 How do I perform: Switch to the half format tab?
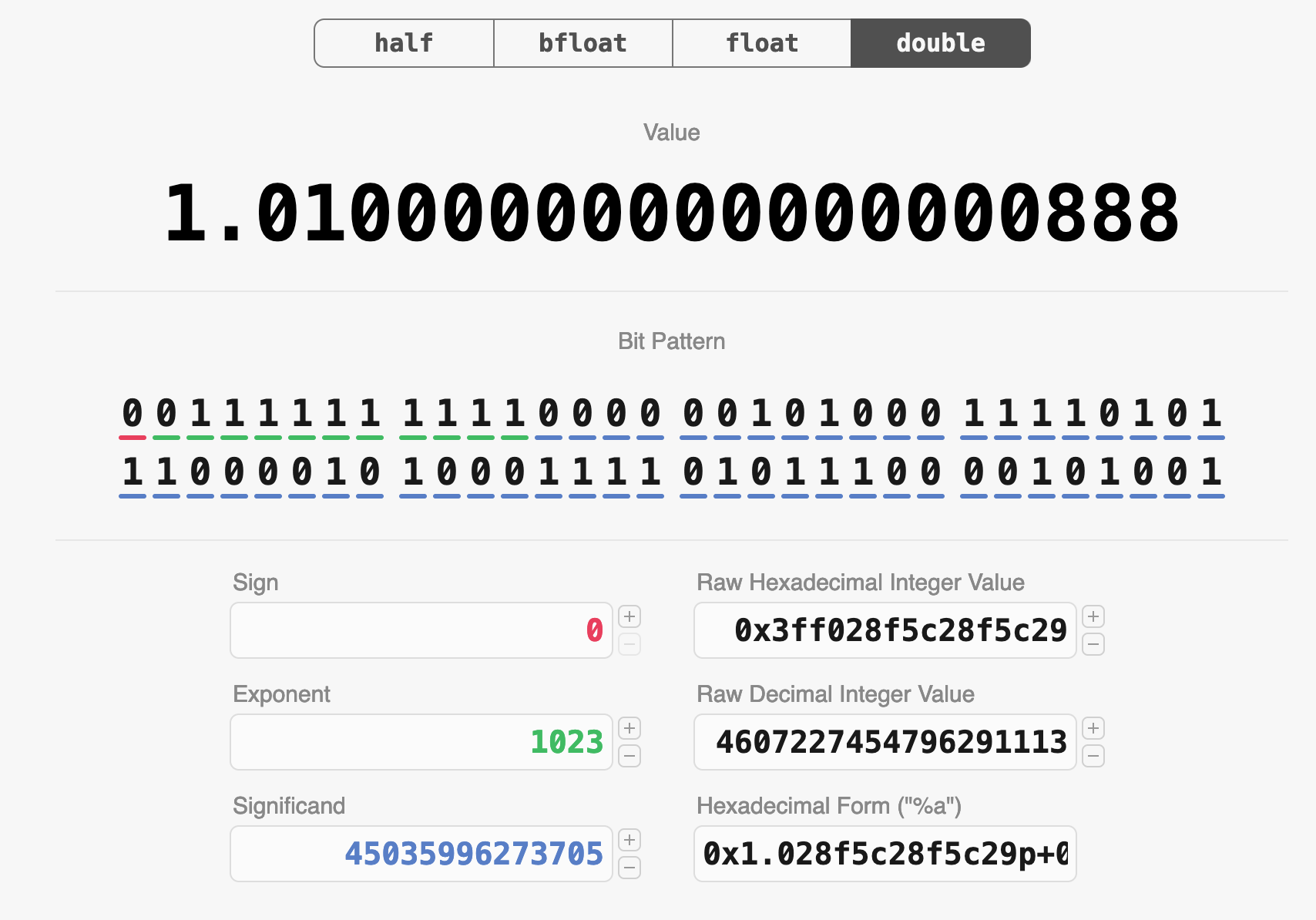(403, 43)
